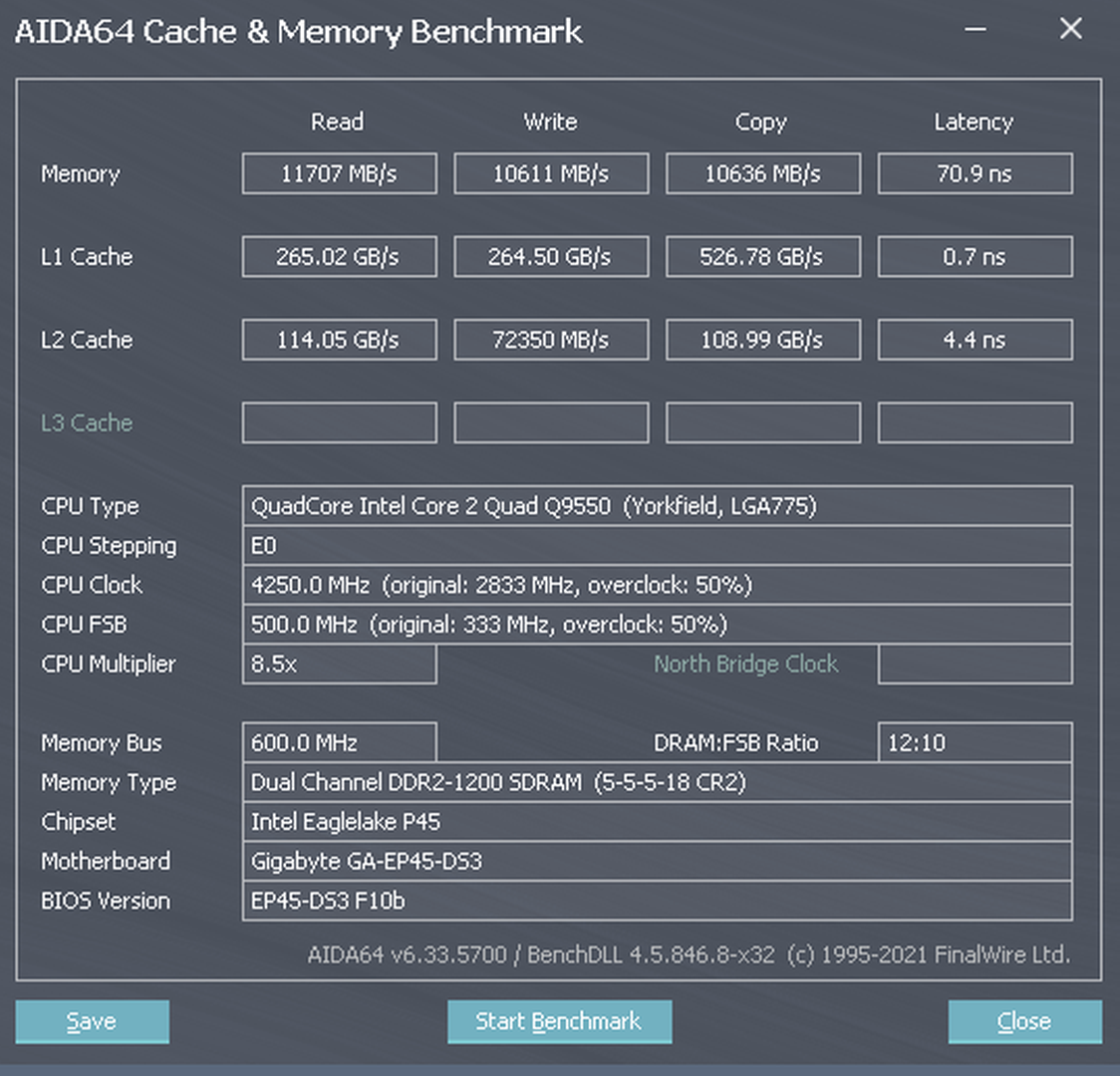Click the Memory Bus field 600.0 MHz
Viewport: 1120px width, 1076px height.
click(339, 743)
